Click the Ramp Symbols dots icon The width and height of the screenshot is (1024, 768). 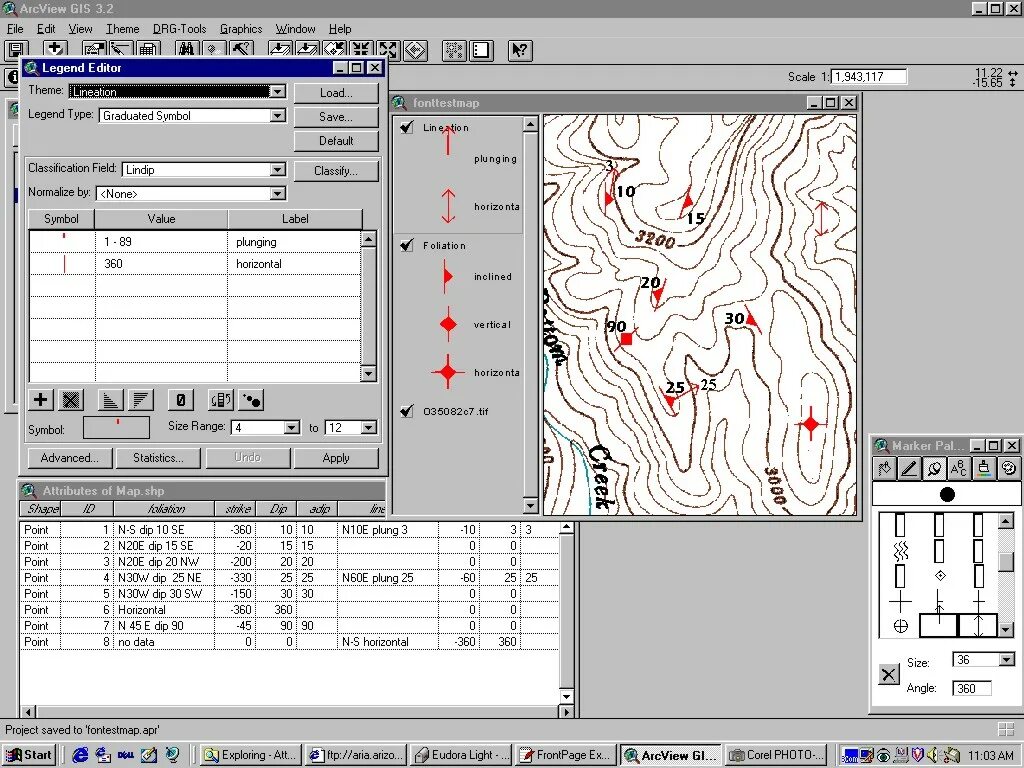tap(251, 400)
